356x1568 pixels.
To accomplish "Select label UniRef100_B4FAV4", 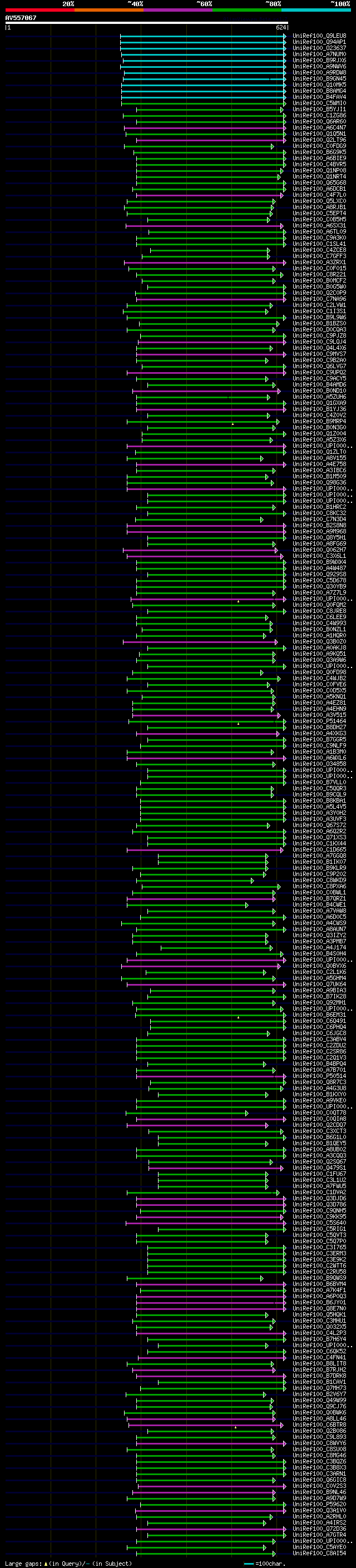I will (x=319, y=97).
